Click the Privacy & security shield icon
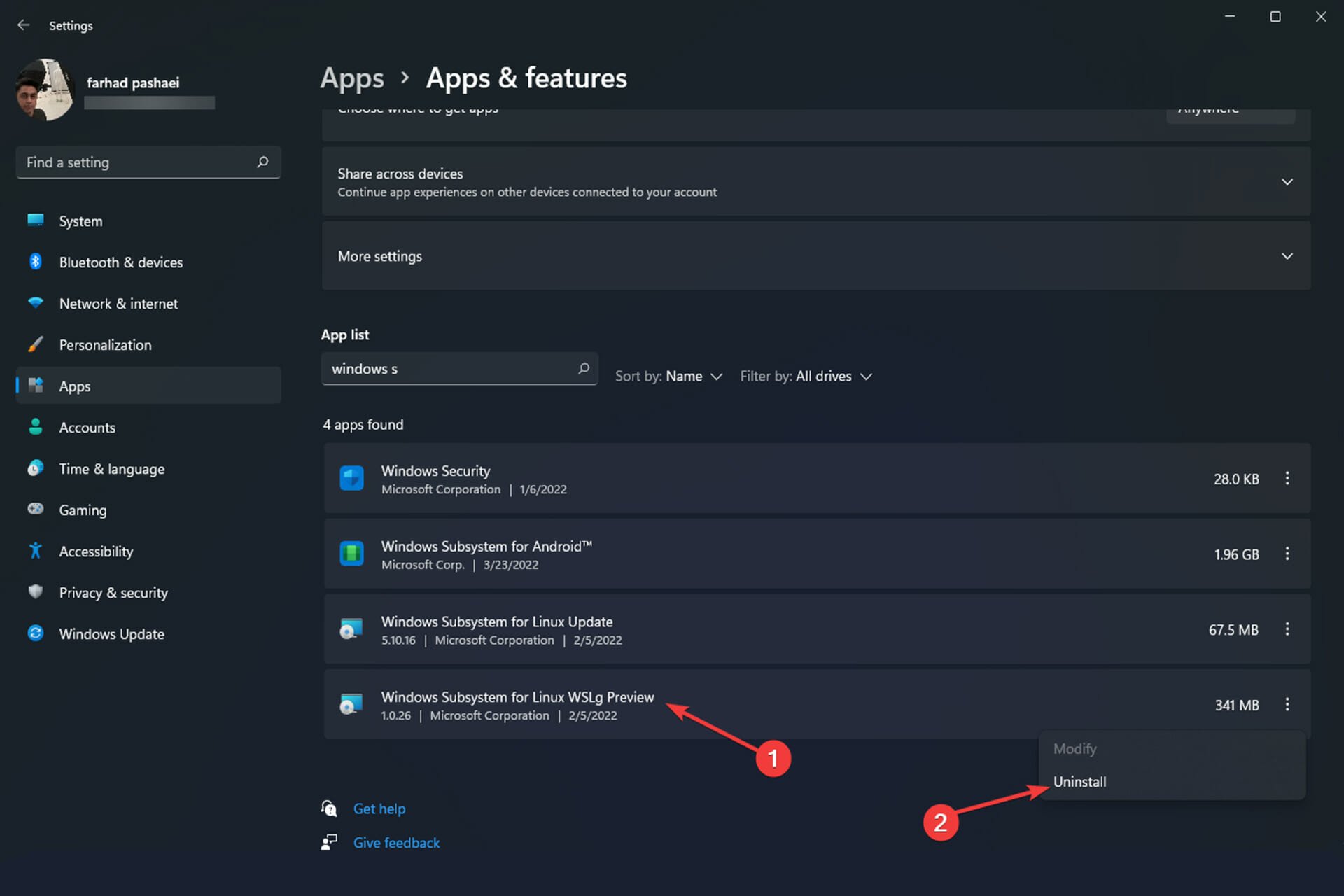Screen dimensions: 1344x896 coord(36,592)
